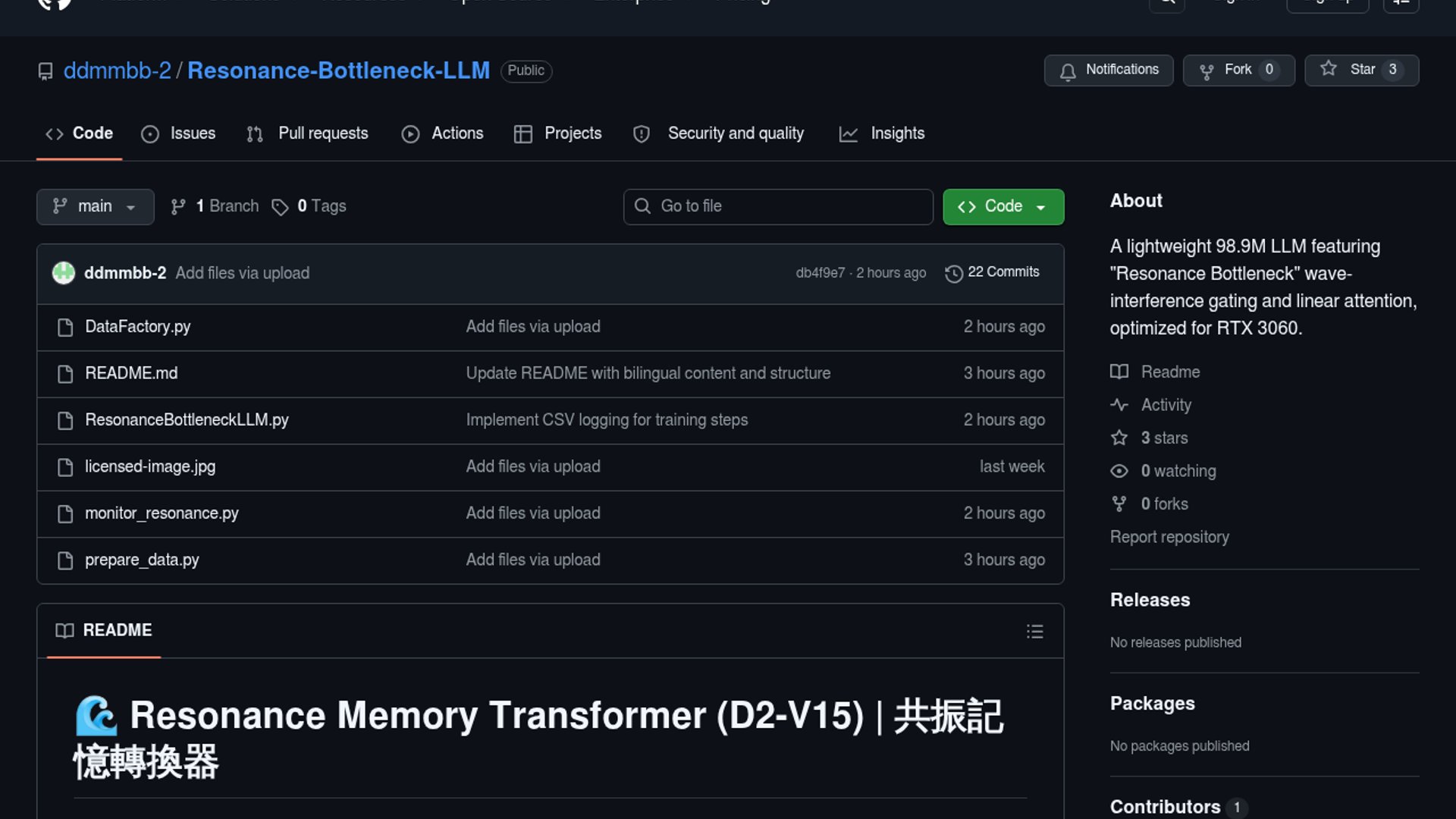Click the Star icon button
This screenshot has height=819, width=1456.
point(1328,69)
